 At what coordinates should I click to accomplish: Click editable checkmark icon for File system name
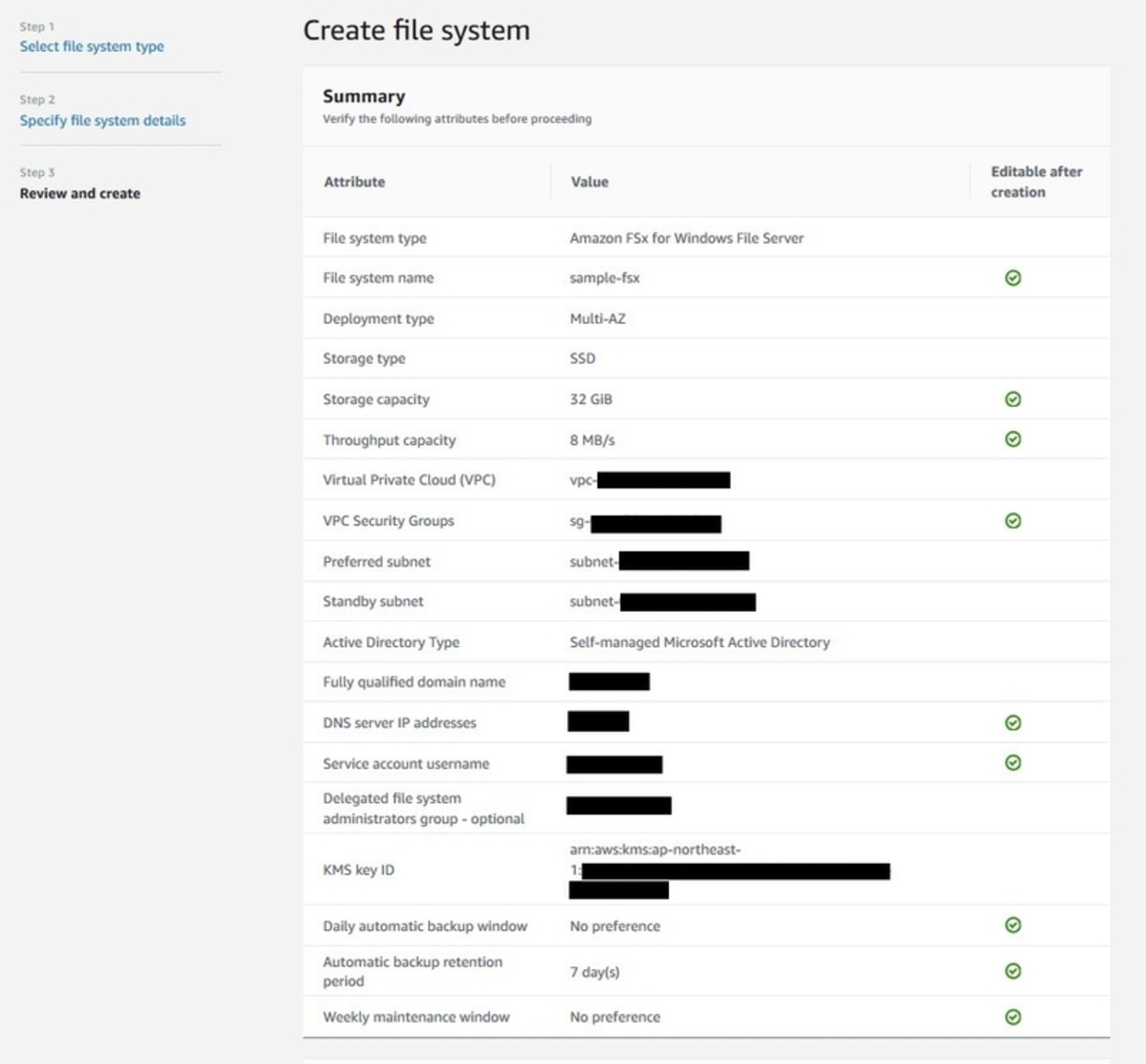tap(1013, 278)
